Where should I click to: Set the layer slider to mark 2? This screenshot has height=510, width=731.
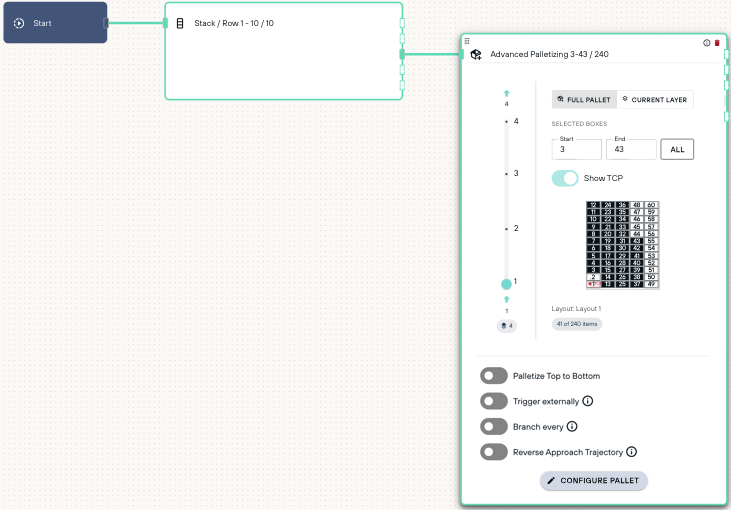tap(507, 229)
